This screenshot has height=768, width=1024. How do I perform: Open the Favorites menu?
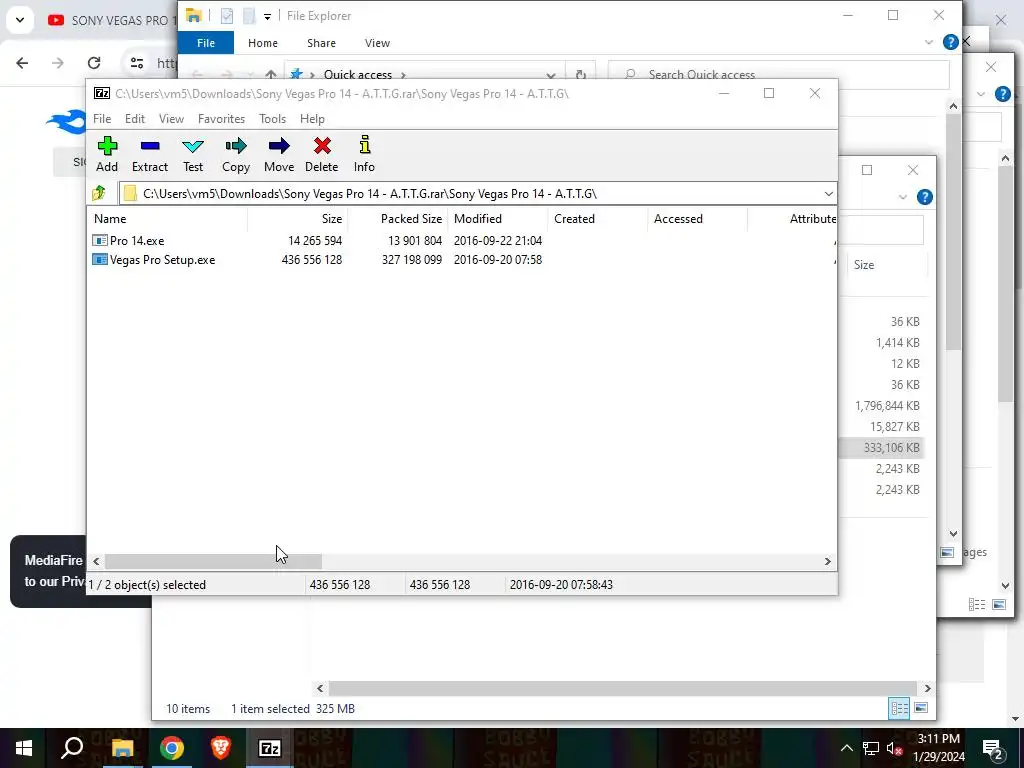pos(221,119)
